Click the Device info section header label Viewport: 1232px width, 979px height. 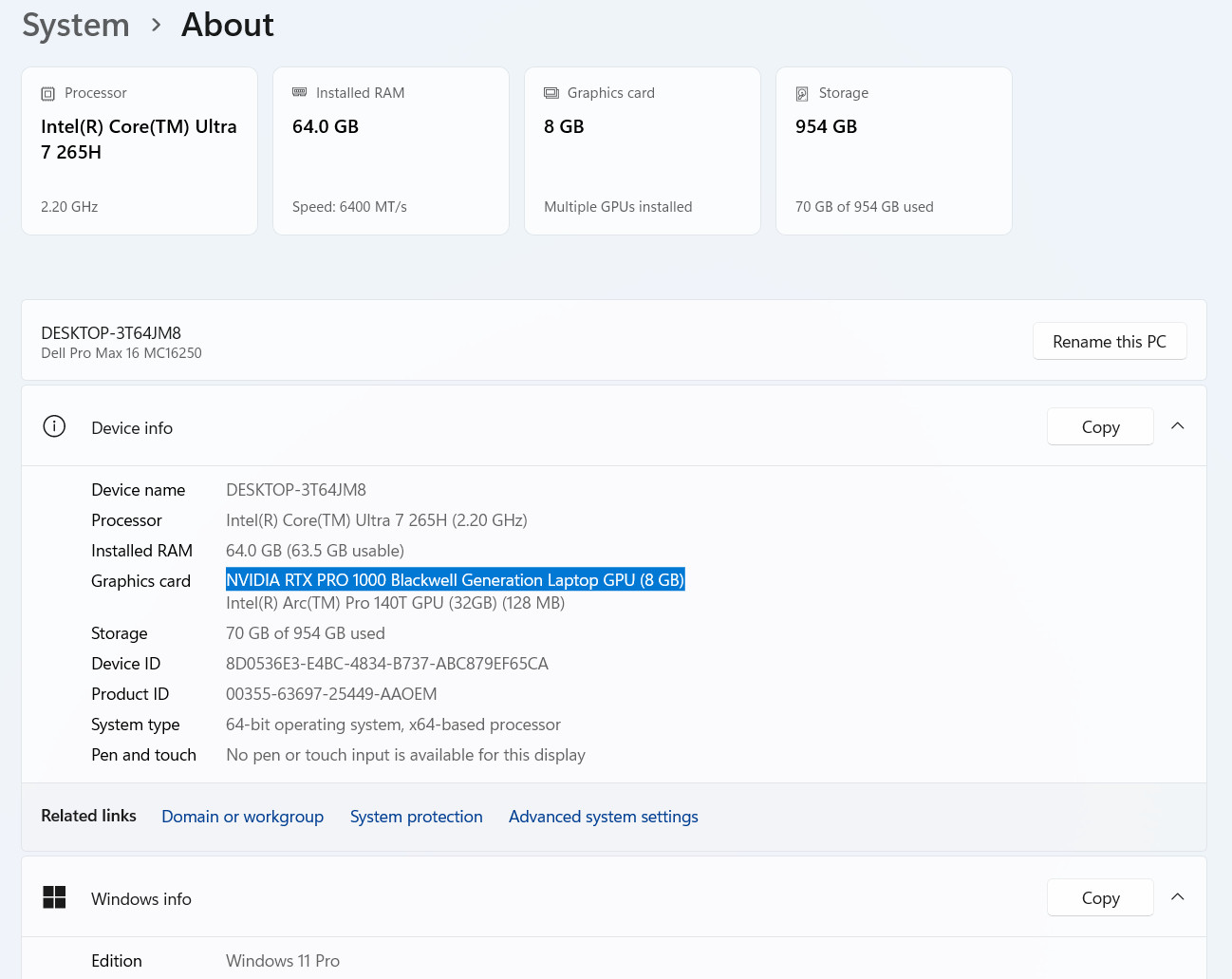click(x=132, y=428)
